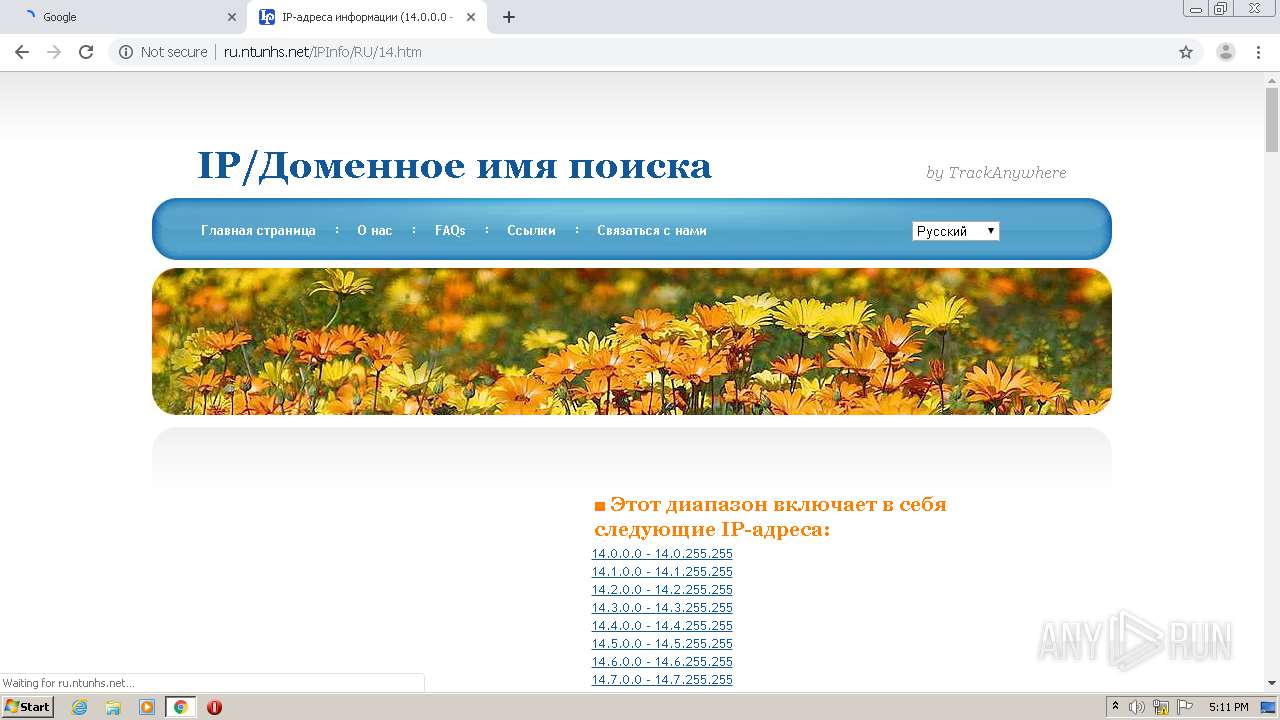This screenshot has width=1280, height=720.
Task: Click the Этот диапазон включает heading
Action: (770, 516)
